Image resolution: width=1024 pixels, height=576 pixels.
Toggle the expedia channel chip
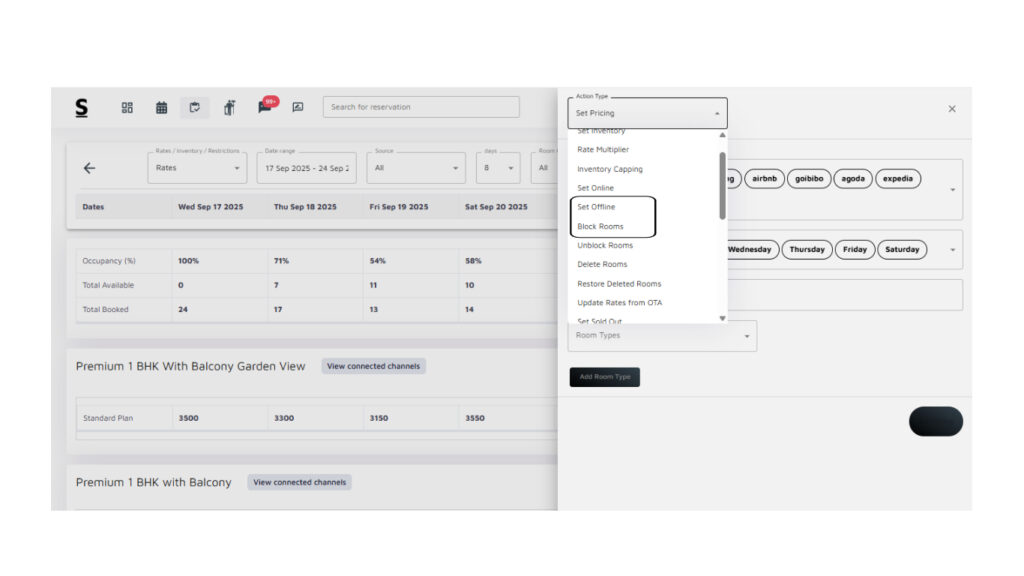tap(898, 179)
